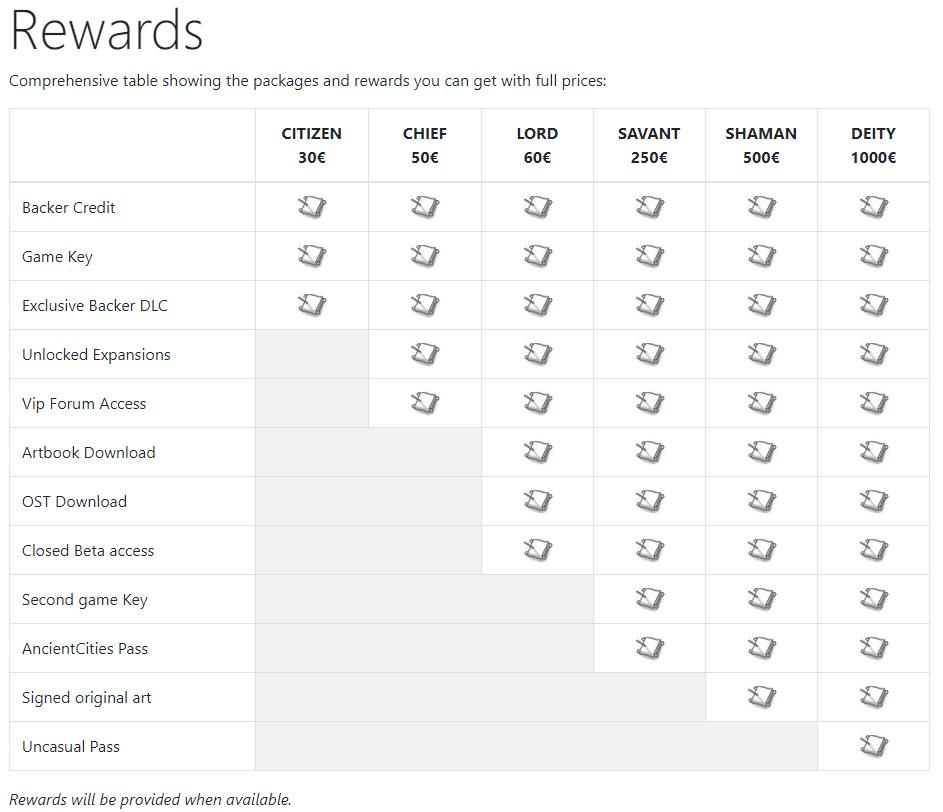Click the LORD 60€ package header
This screenshot has height=812, width=943.
pyautogui.click(x=537, y=146)
